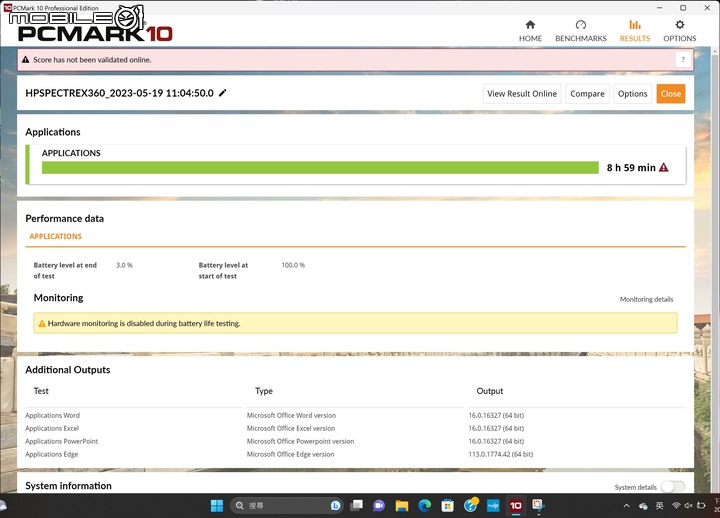Image resolution: width=720 pixels, height=518 pixels.
Task: Open Task View from the taskbar
Action: [x=356, y=506]
